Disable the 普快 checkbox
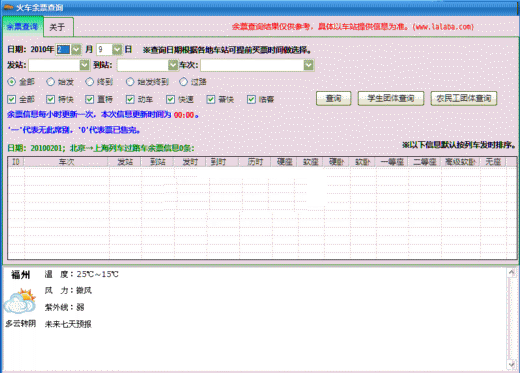The width and height of the screenshot is (520, 373). [211, 99]
